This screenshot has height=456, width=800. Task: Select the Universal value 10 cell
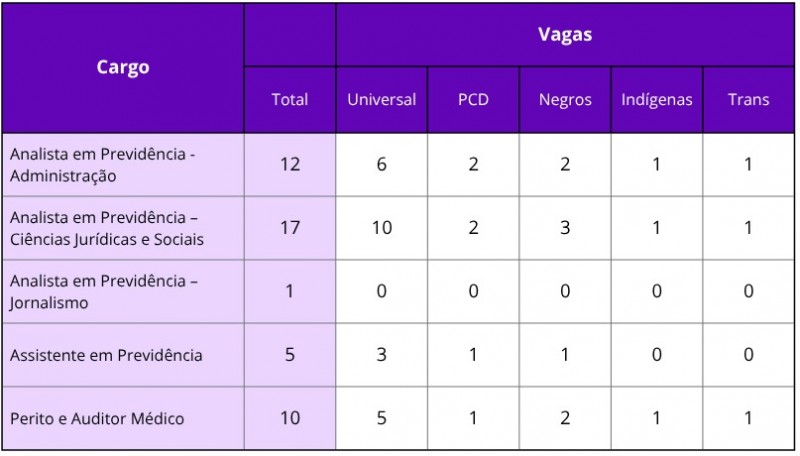point(381,228)
